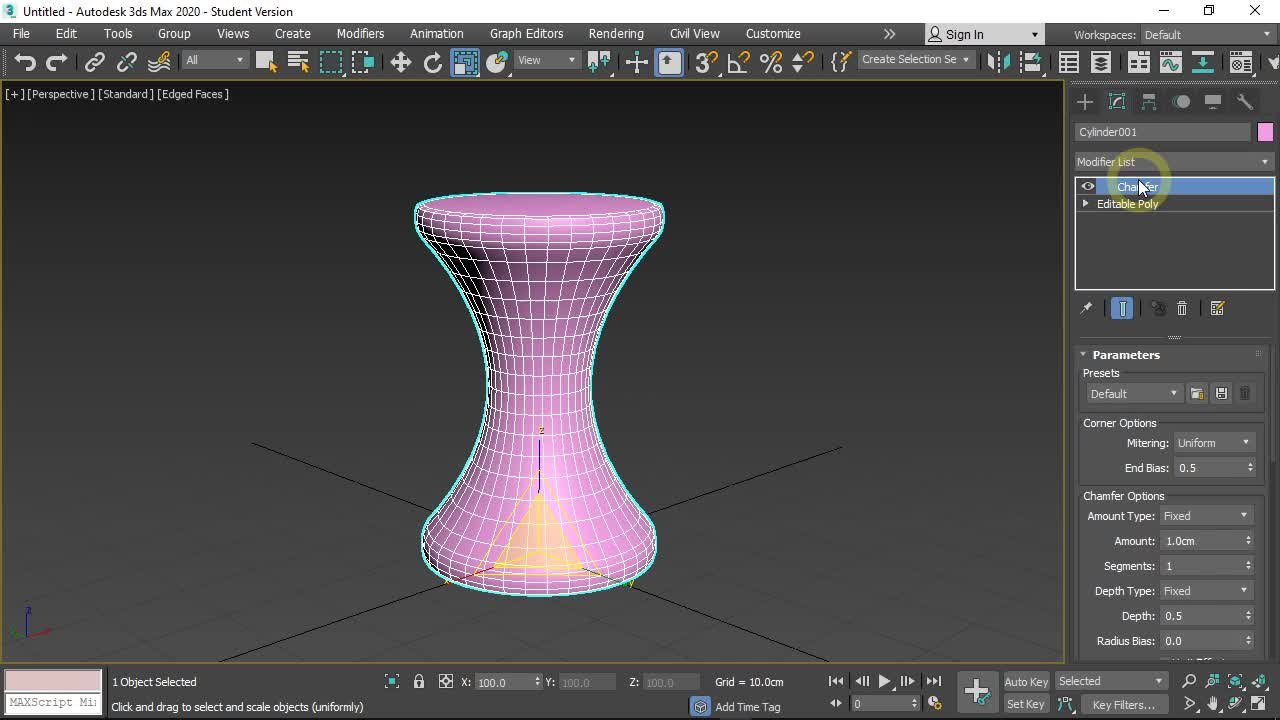The width and height of the screenshot is (1280, 720).
Task: Select the Move tool
Action: click(400, 62)
